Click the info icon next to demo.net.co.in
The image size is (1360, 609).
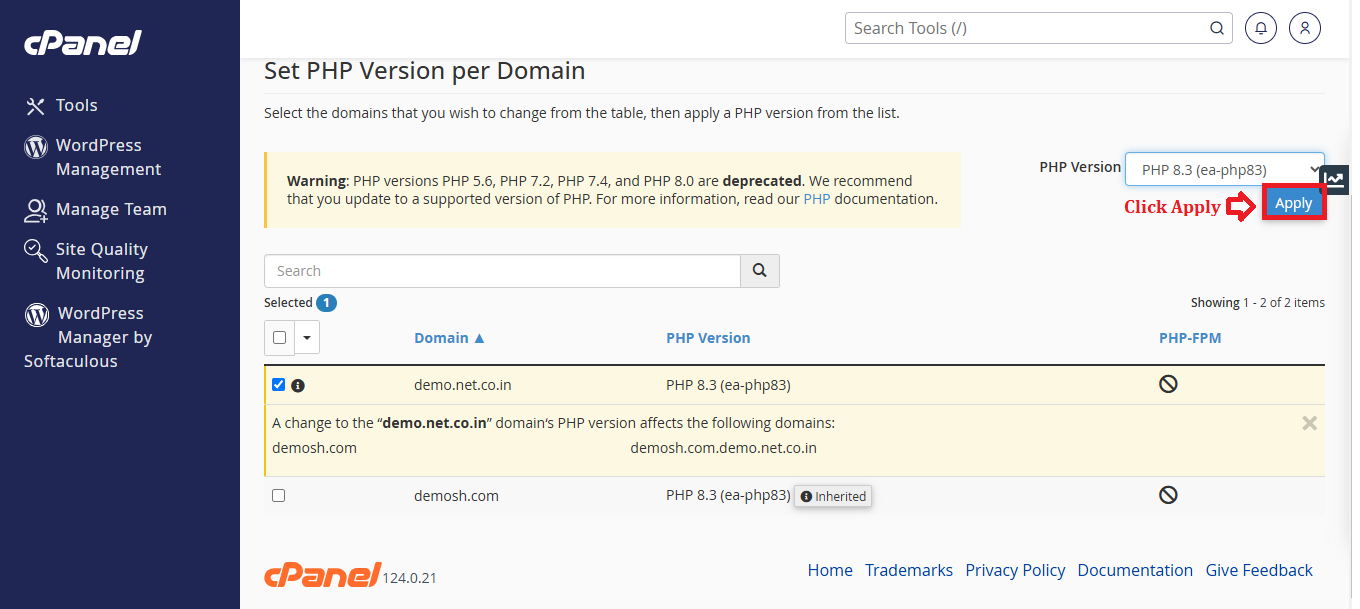[x=298, y=385]
